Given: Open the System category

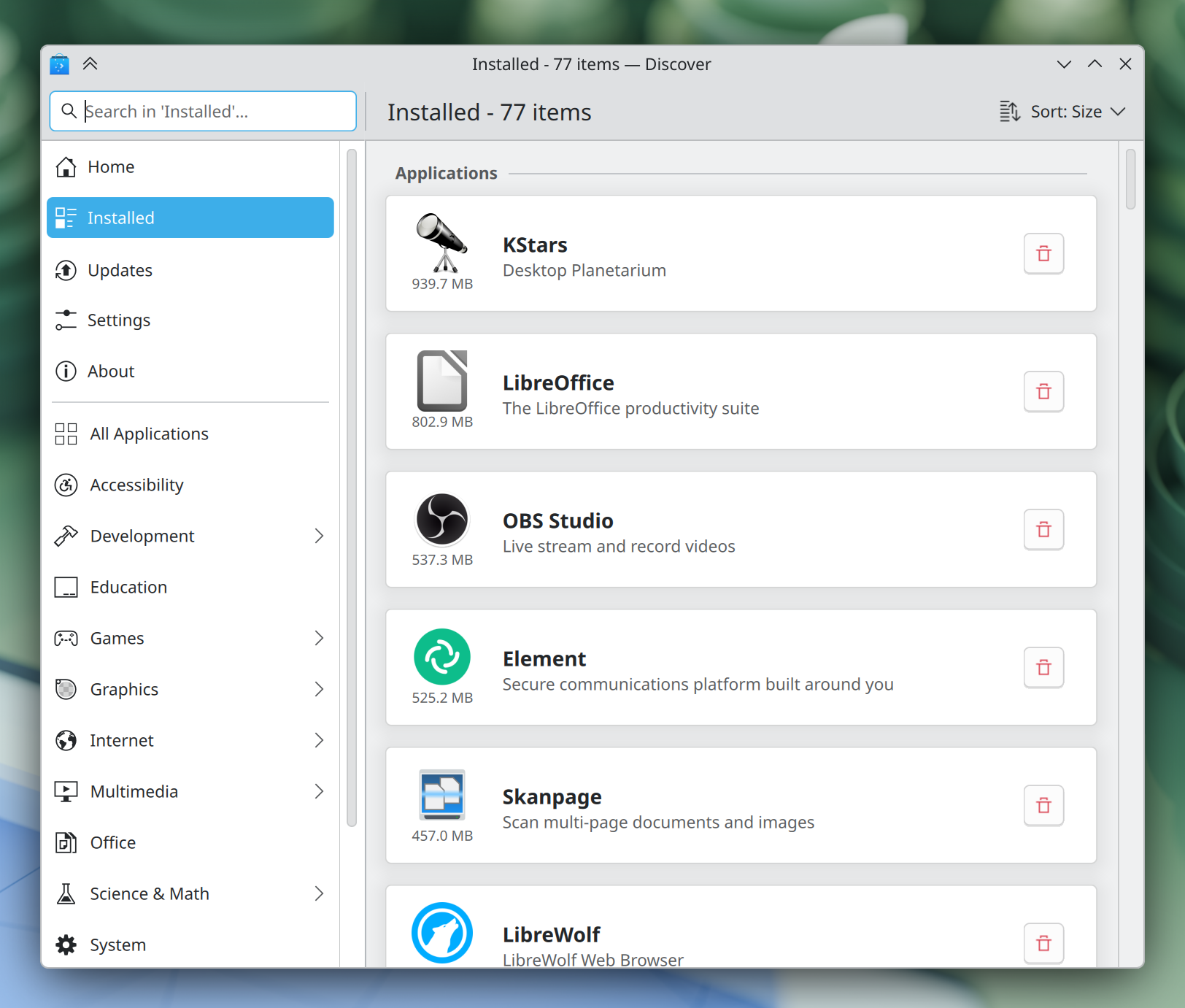Looking at the screenshot, I should 190,944.
